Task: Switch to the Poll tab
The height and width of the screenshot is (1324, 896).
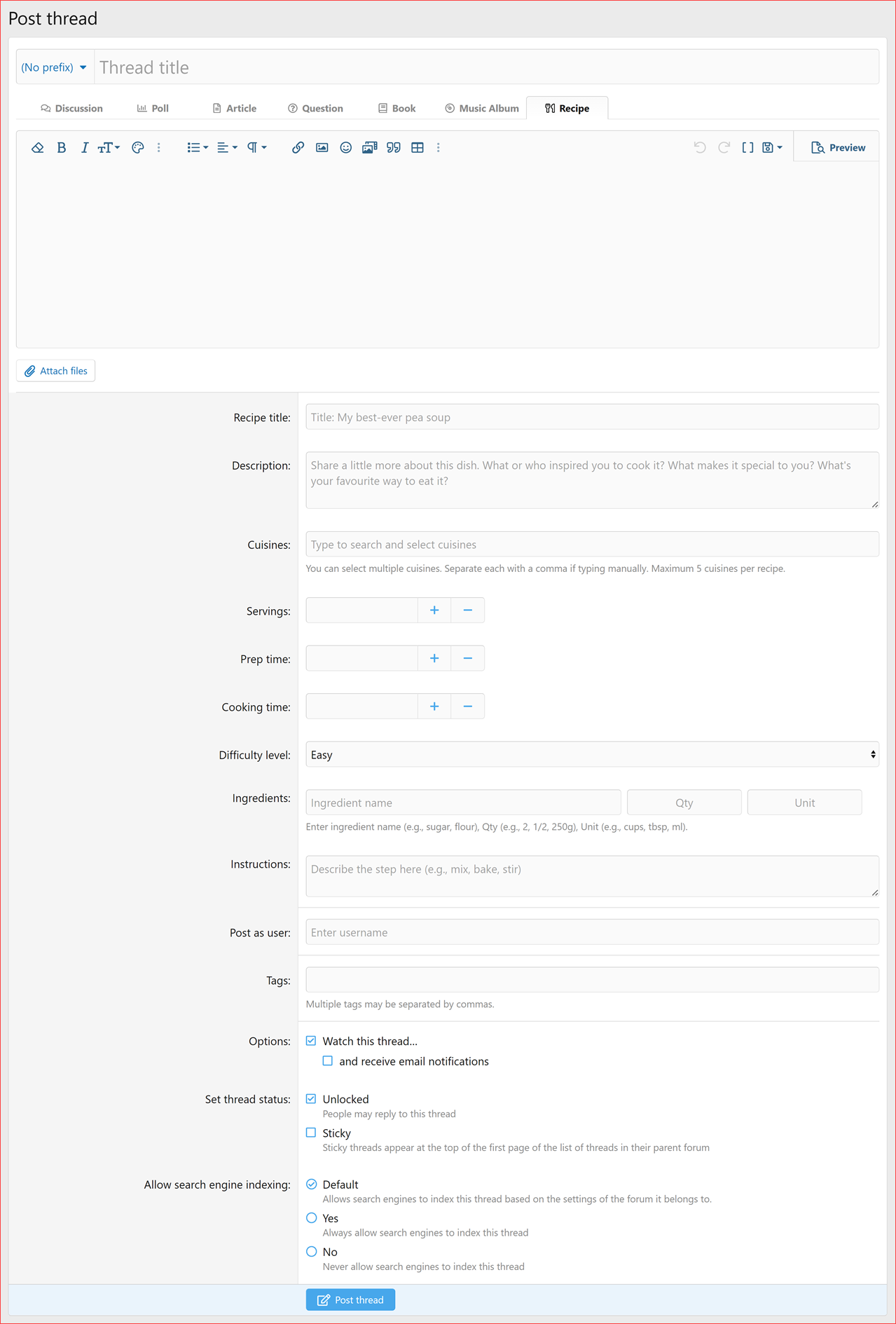Action: 153,109
